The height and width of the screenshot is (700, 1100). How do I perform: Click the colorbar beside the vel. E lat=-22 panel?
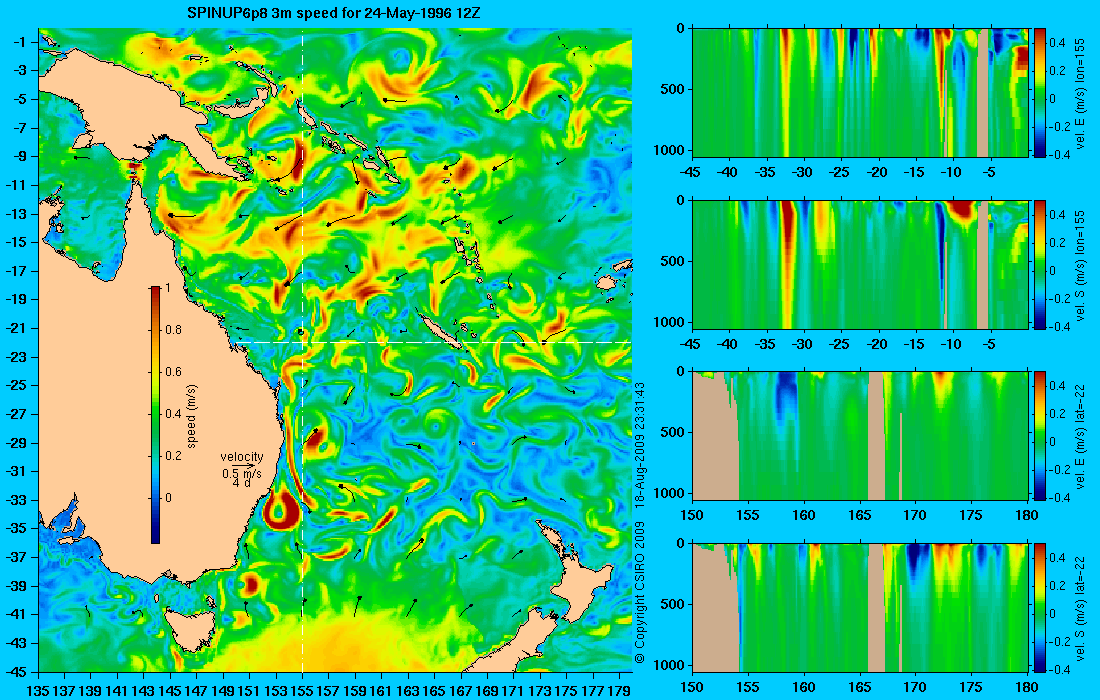click(x=1040, y=436)
